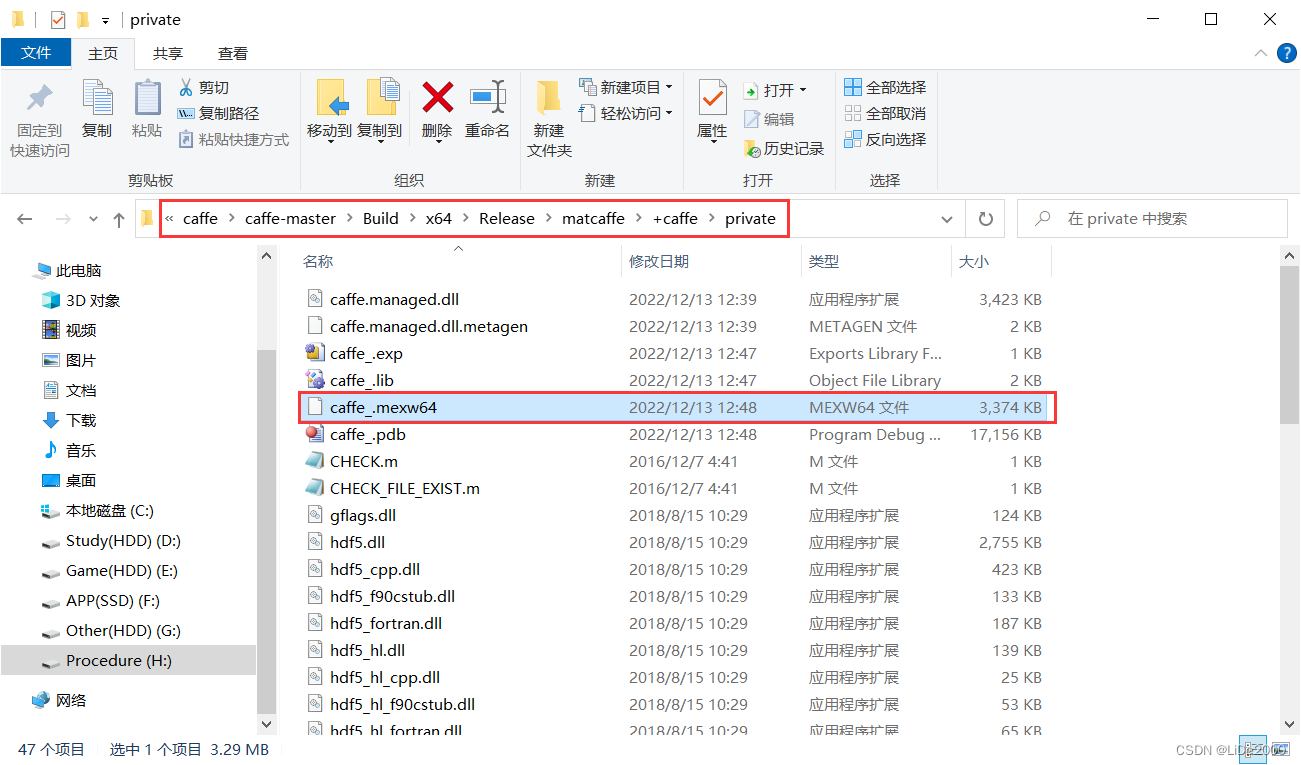Choose Invert selection (反向选择)
Image resolution: width=1301 pixels, height=765 pixels.
click(x=885, y=139)
